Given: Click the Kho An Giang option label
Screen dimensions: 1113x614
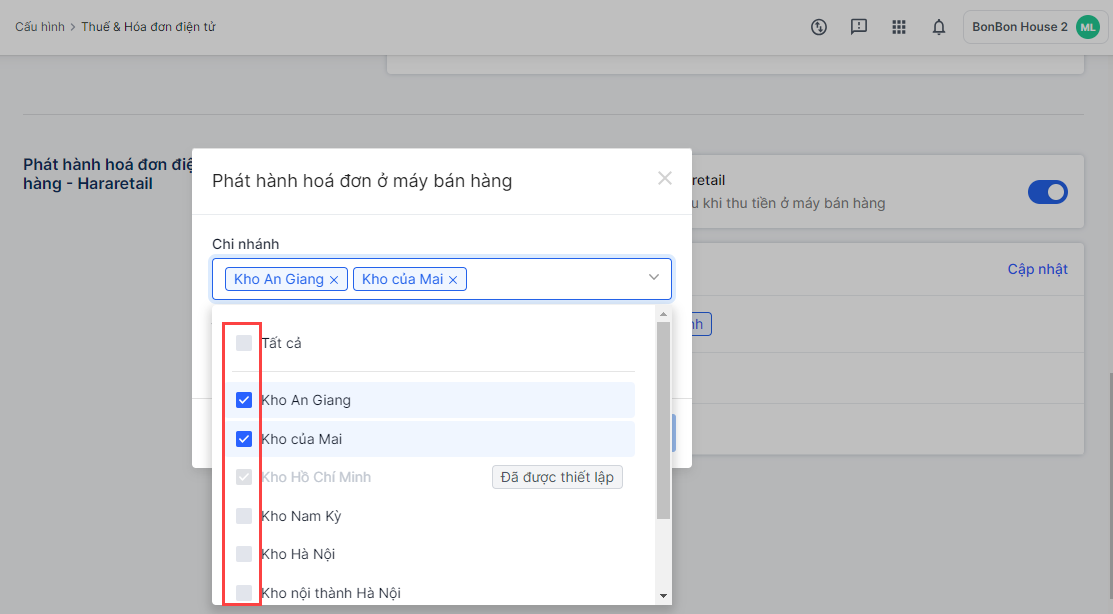Looking at the screenshot, I should (306, 400).
